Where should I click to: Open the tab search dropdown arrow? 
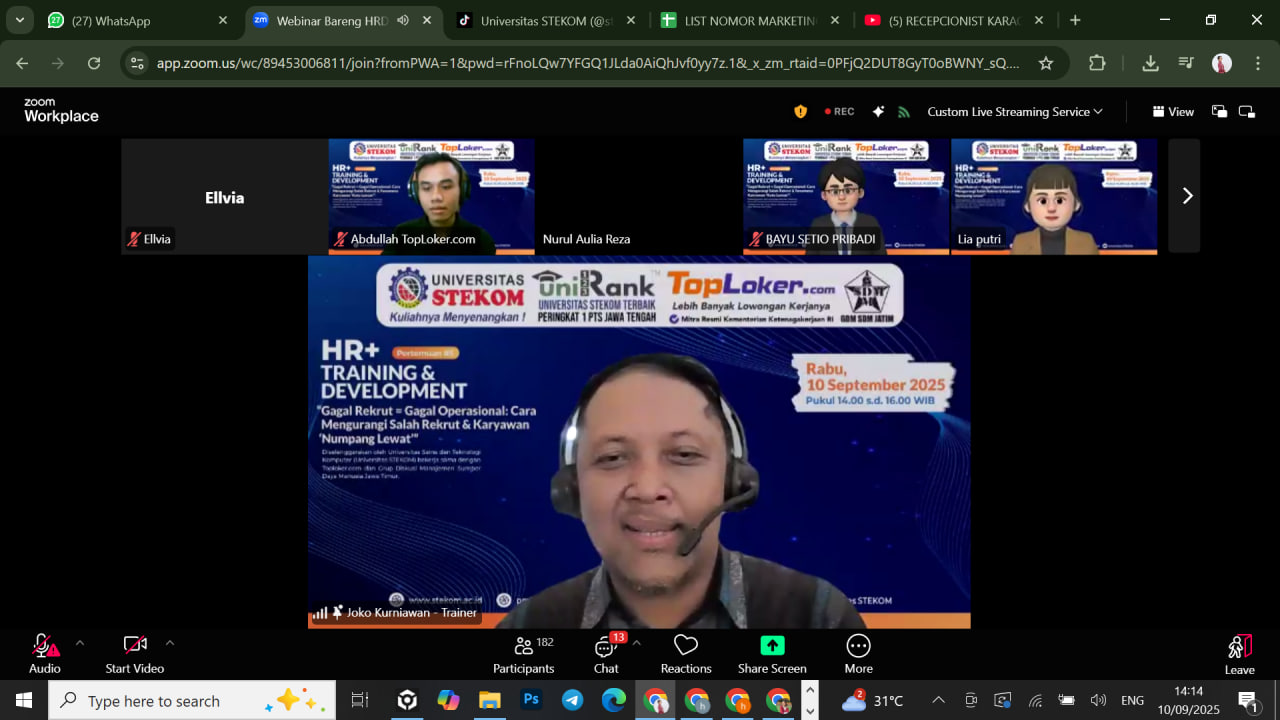click(19, 20)
